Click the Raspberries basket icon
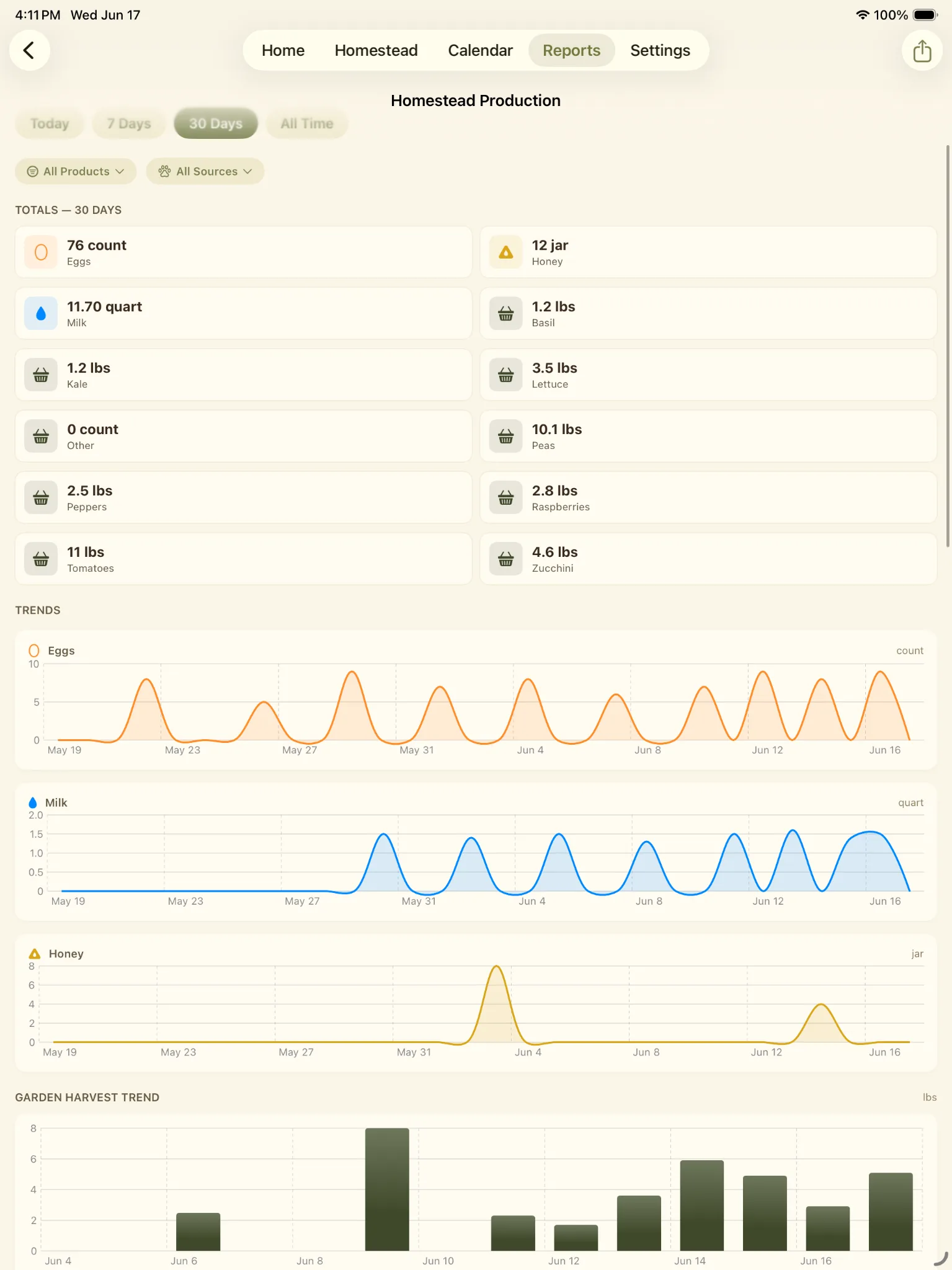 coord(506,498)
